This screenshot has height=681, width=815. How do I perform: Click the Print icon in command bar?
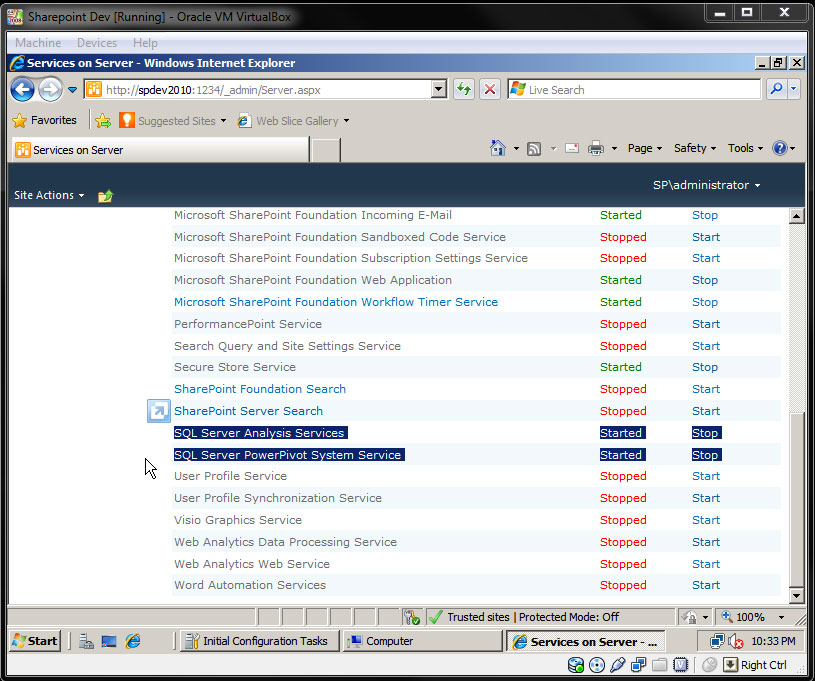pos(596,149)
